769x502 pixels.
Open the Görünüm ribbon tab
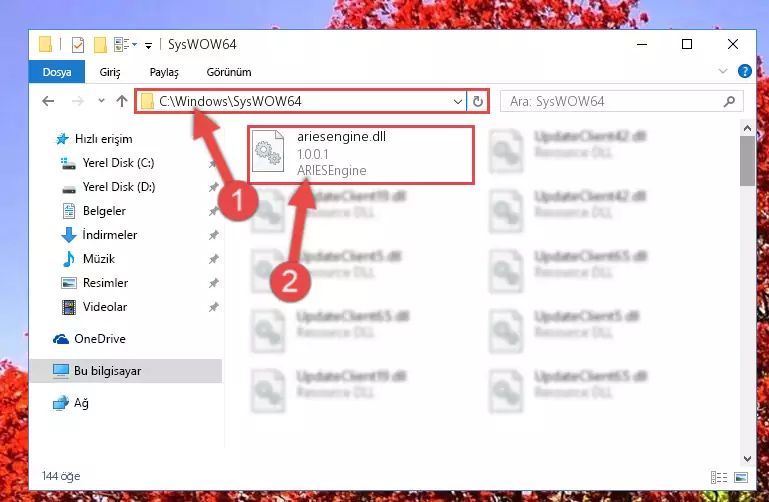[229, 72]
